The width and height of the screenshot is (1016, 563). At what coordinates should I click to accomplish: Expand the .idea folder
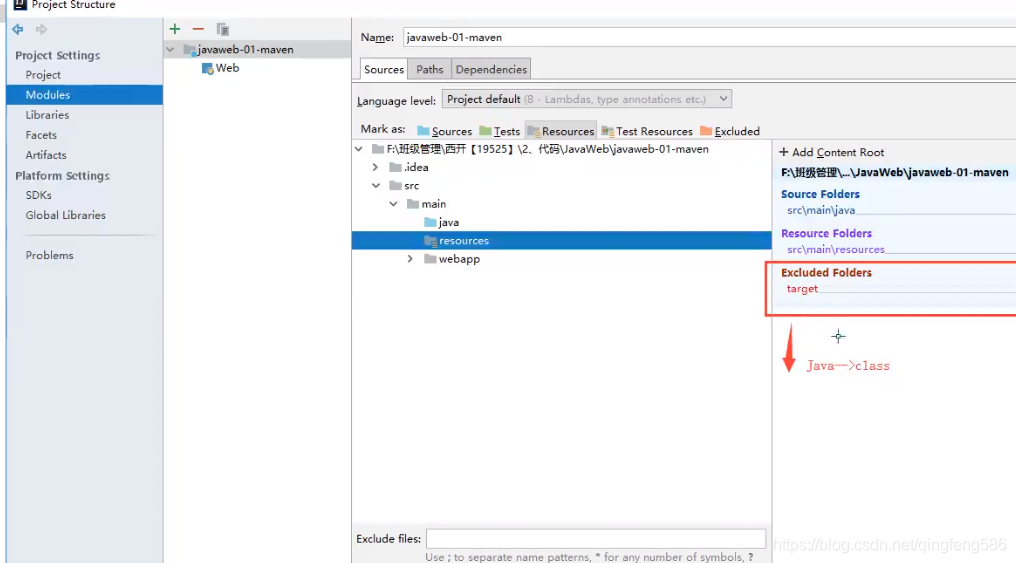[x=375, y=167]
